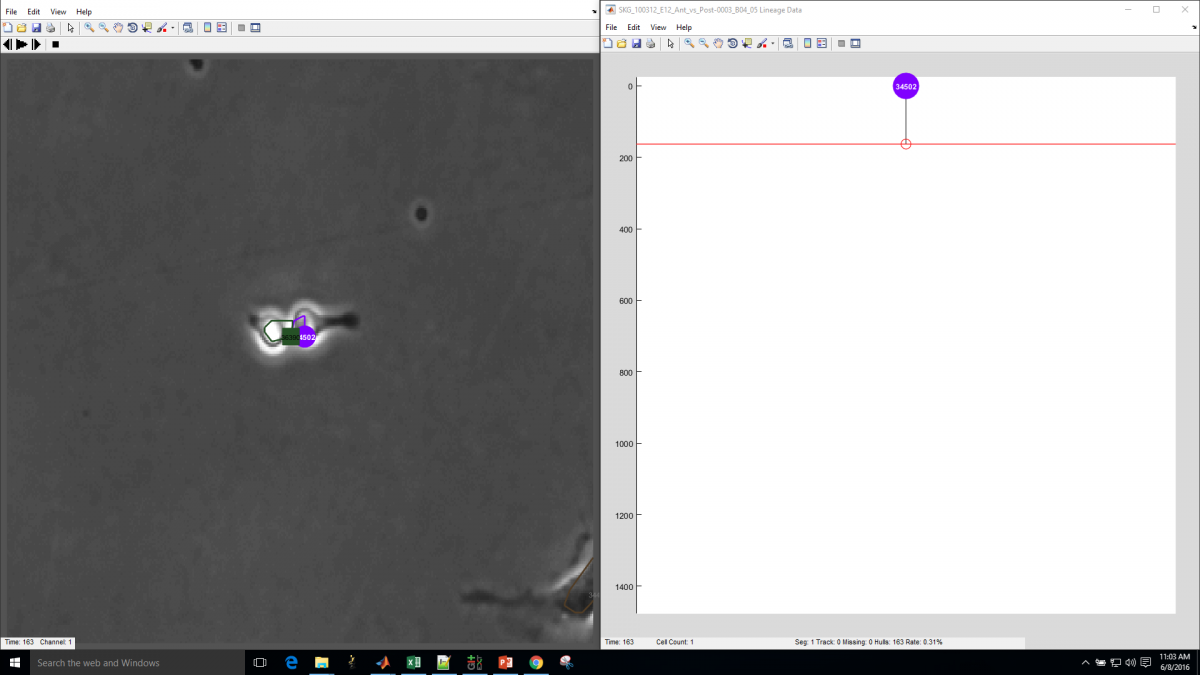The image size is (1200, 675).
Task: Click Open File folder icon in left window toolbar
Action: [22, 28]
